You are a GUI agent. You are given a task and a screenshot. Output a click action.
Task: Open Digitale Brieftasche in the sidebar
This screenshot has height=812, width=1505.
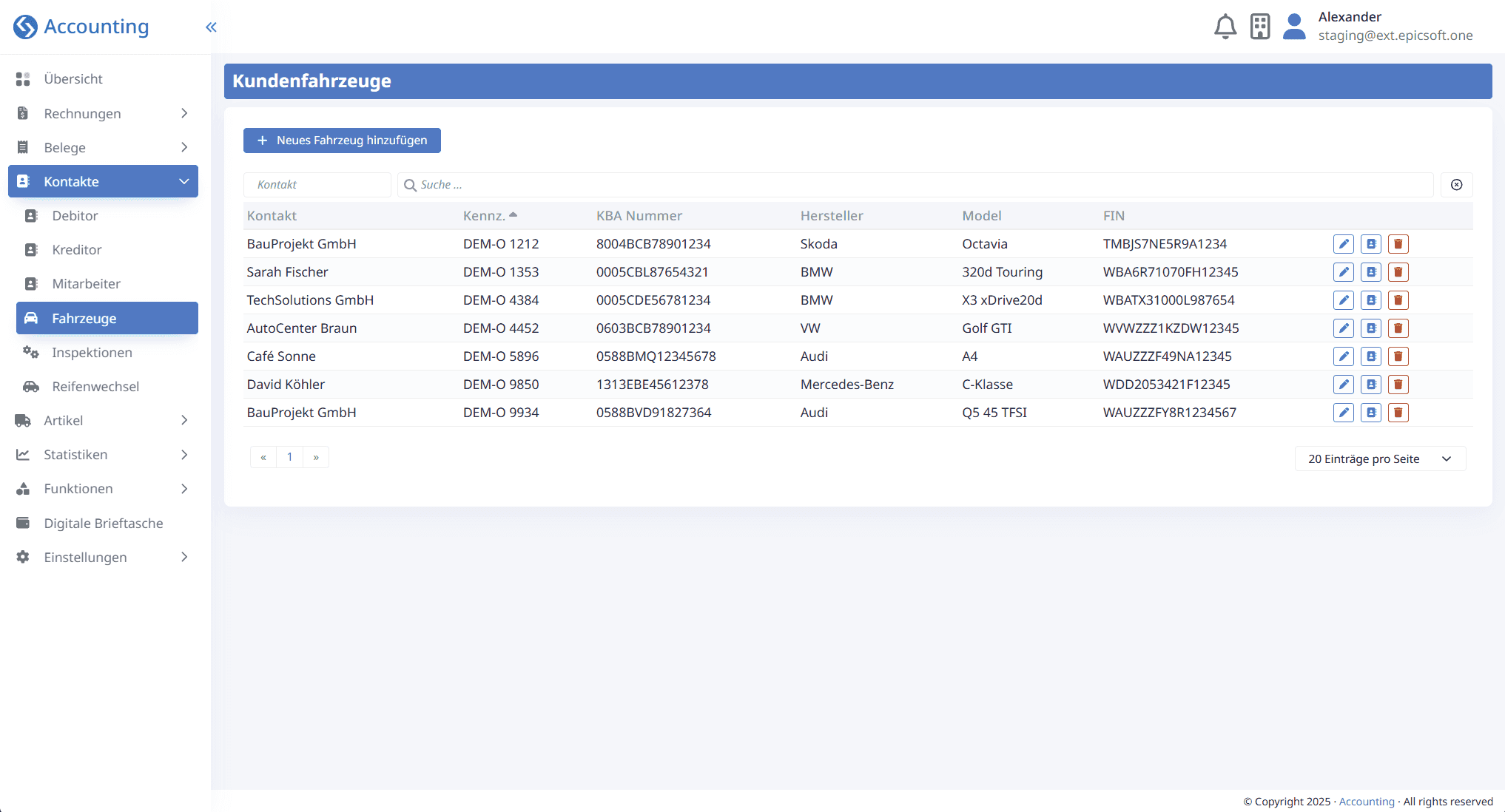(103, 523)
